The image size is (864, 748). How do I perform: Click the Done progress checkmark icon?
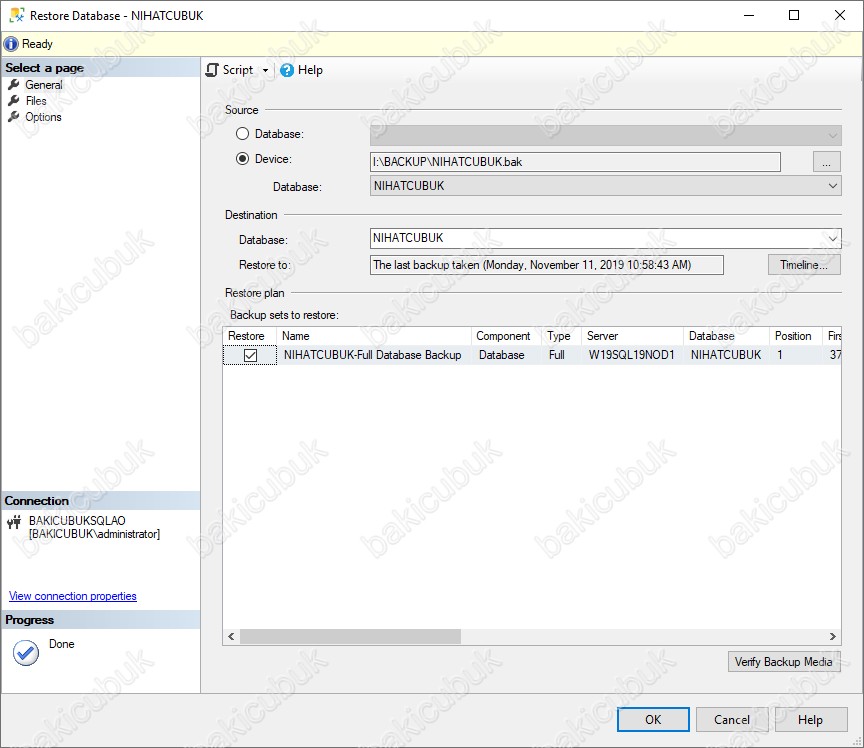tap(26, 653)
